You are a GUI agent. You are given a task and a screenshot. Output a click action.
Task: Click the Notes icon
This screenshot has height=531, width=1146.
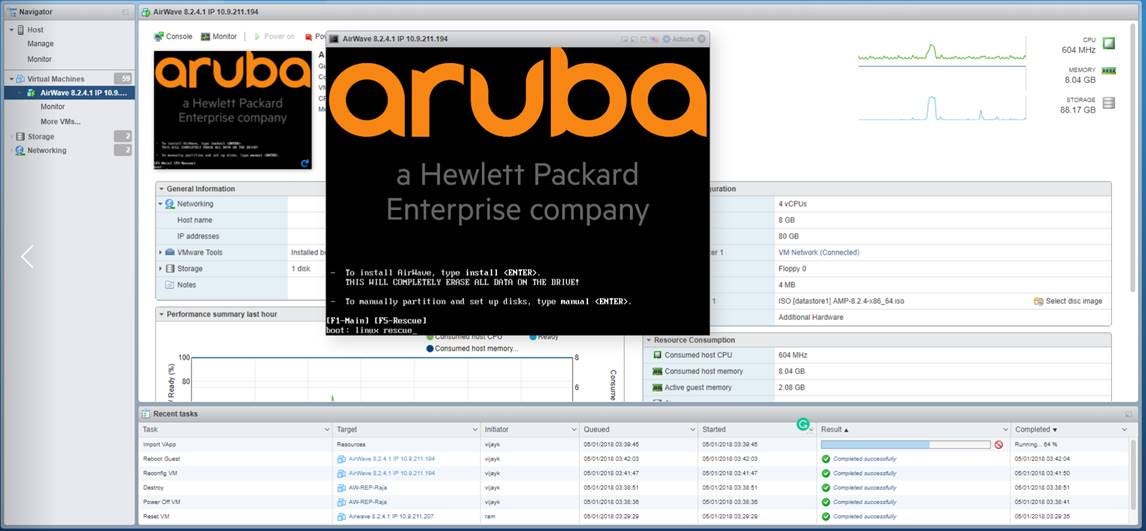tap(170, 285)
